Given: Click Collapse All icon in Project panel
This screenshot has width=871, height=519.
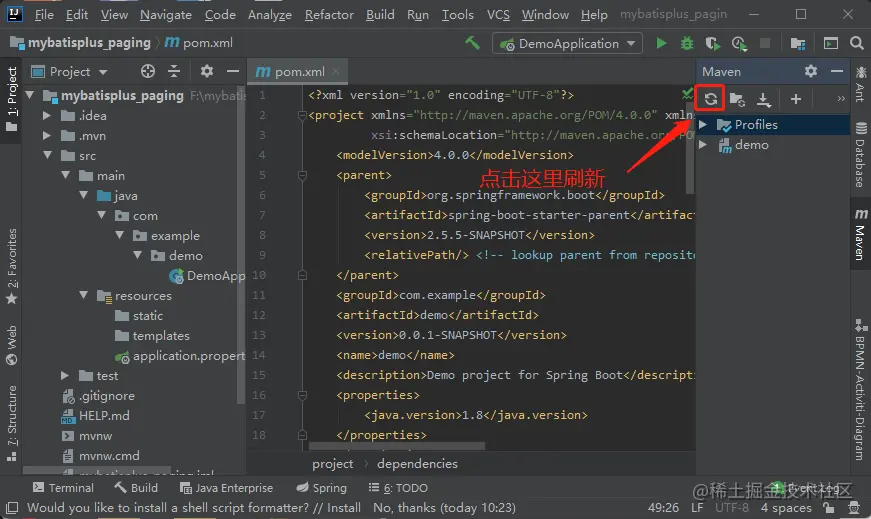Looking at the screenshot, I should [x=174, y=71].
